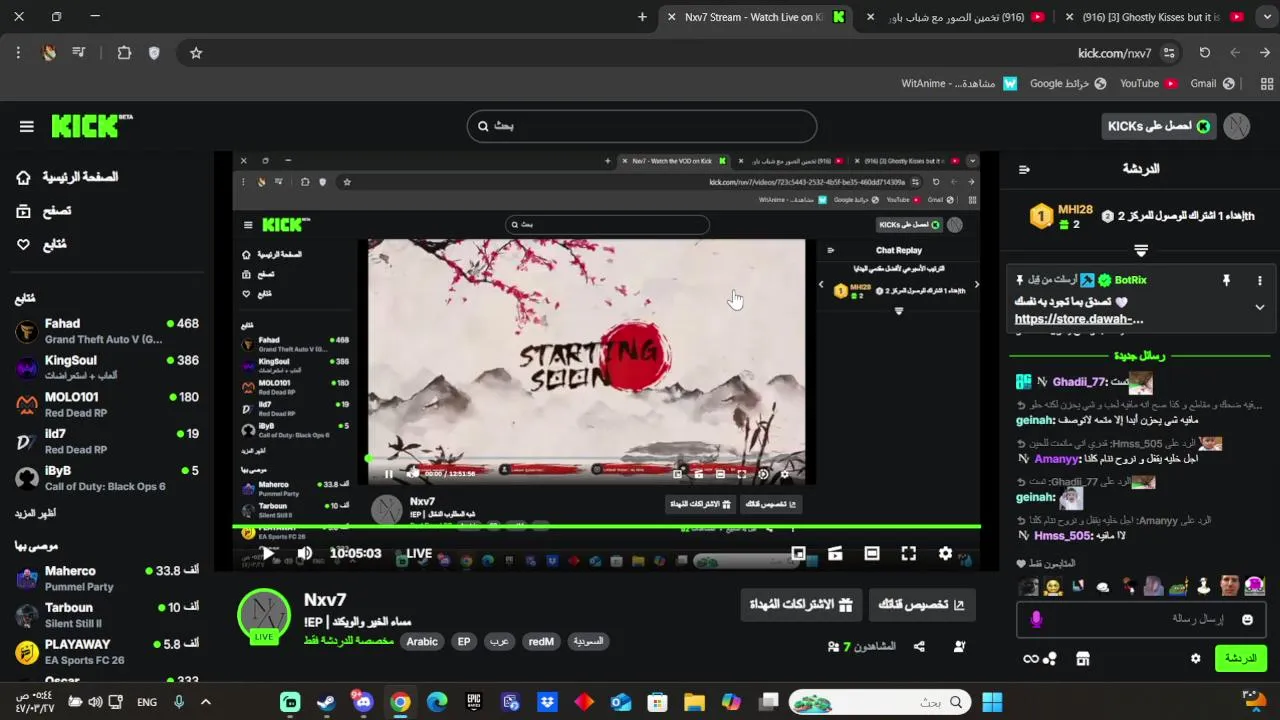1280x720 pixels.
Task: Click Amanyy username in chat
Action: tap(1057, 459)
